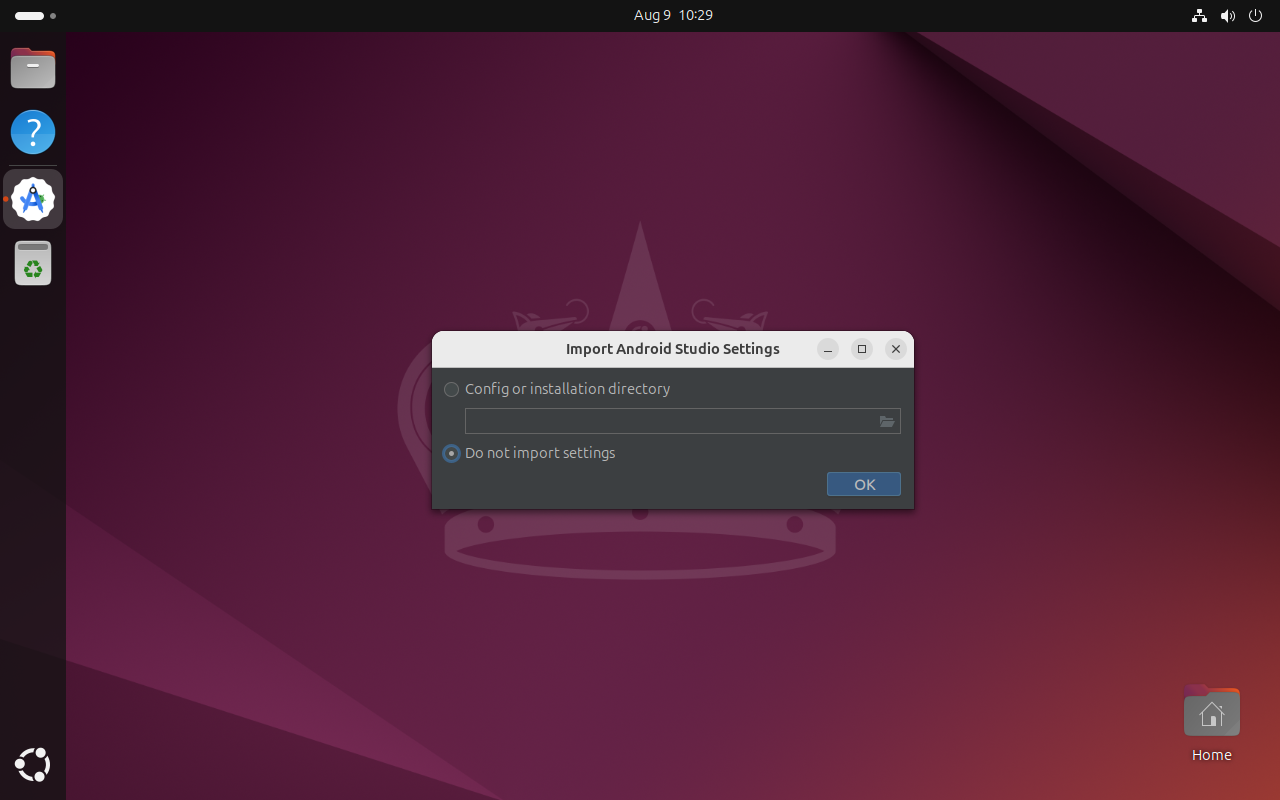
Task: Open the Help application in the dock
Action: (x=33, y=131)
